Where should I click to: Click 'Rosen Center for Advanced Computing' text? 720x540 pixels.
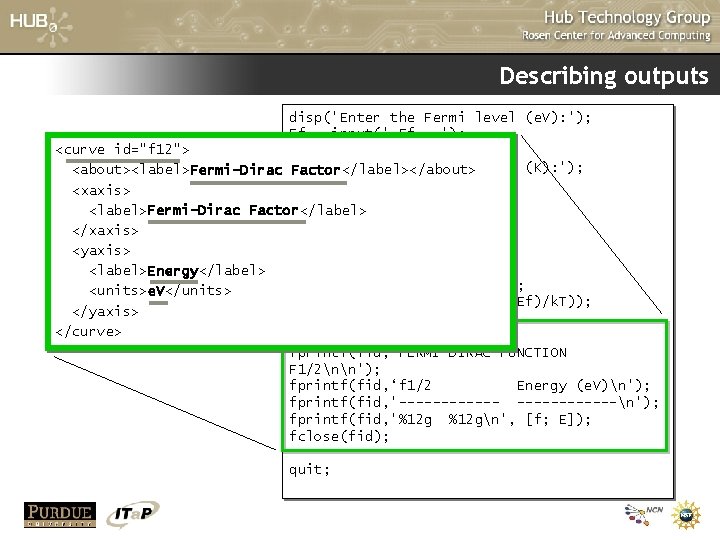click(x=616, y=35)
